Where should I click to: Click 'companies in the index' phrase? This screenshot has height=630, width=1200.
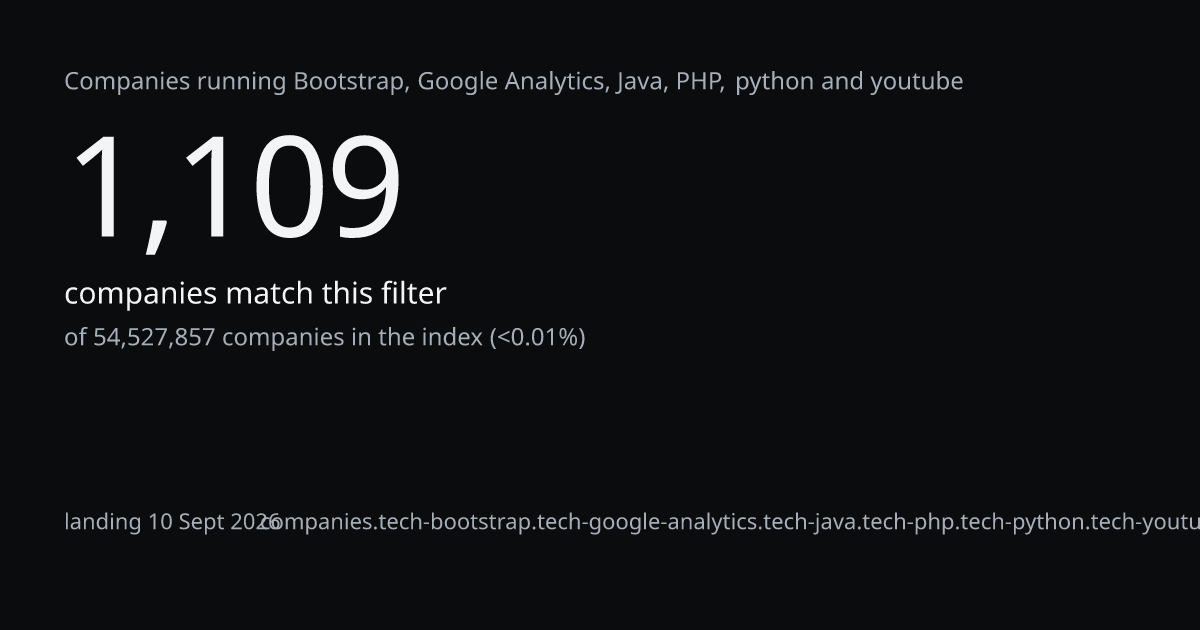pyautogui.click(x=352, y=337)
